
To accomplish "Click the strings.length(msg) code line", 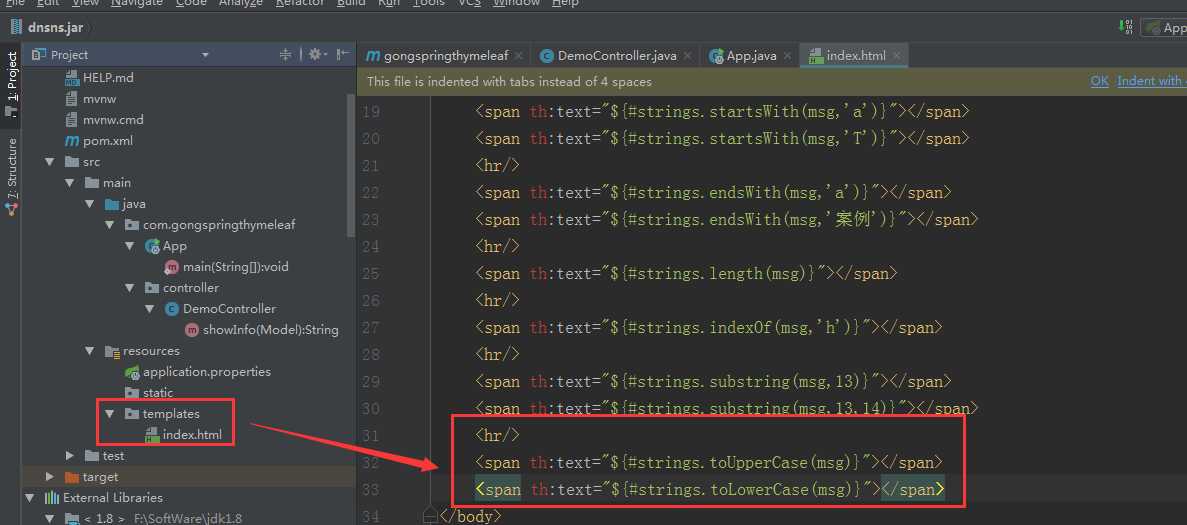I will pos(687,273).
